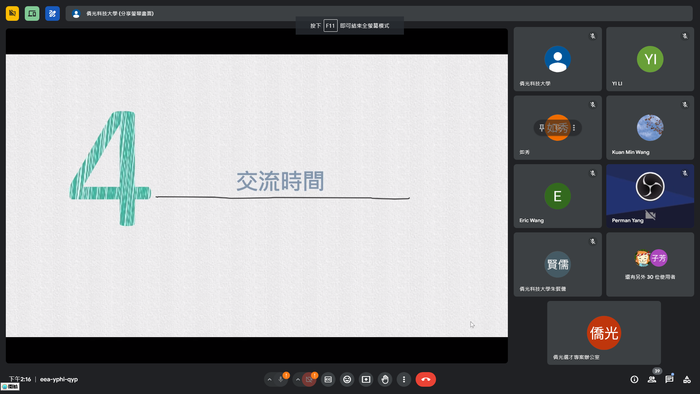The height and width of the screenshot is (394, 700).
Task: Raise hand using the hand icon
Action: [x=385, y=379]
